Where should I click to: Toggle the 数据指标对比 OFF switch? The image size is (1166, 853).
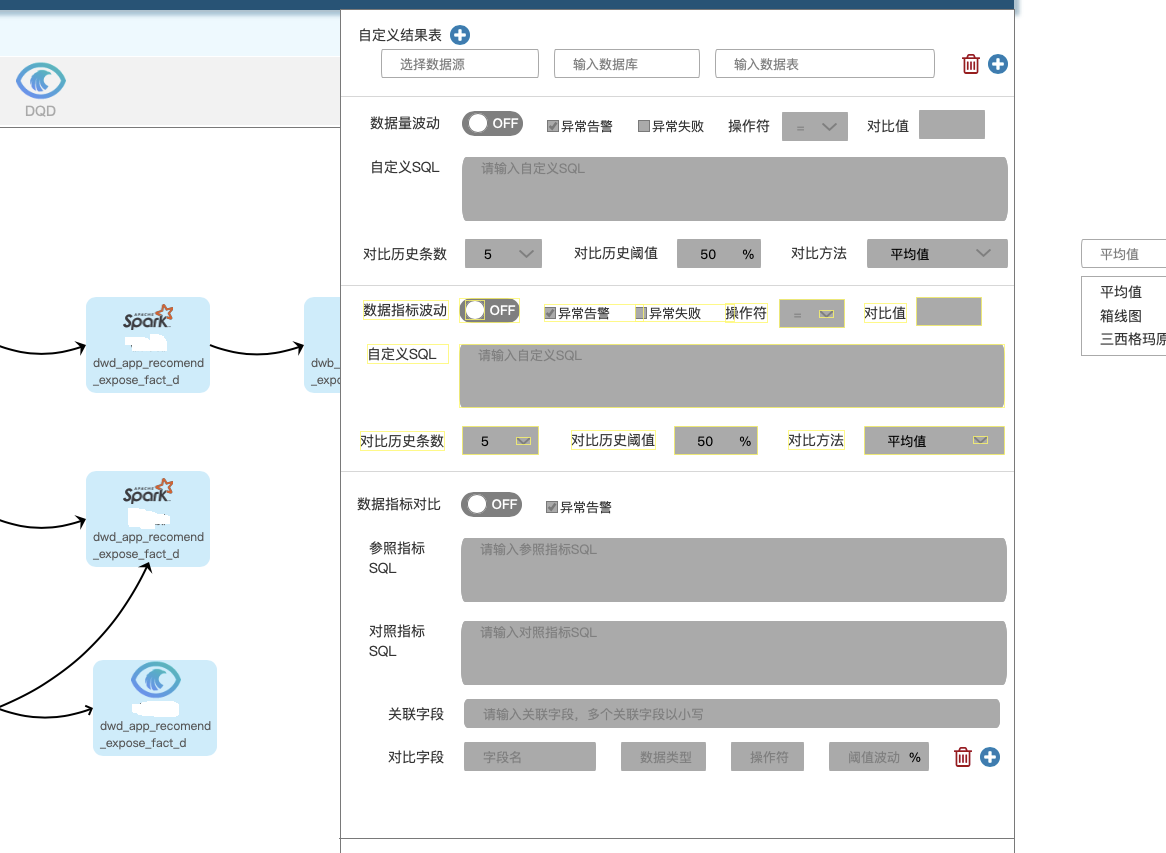[492, 504]
